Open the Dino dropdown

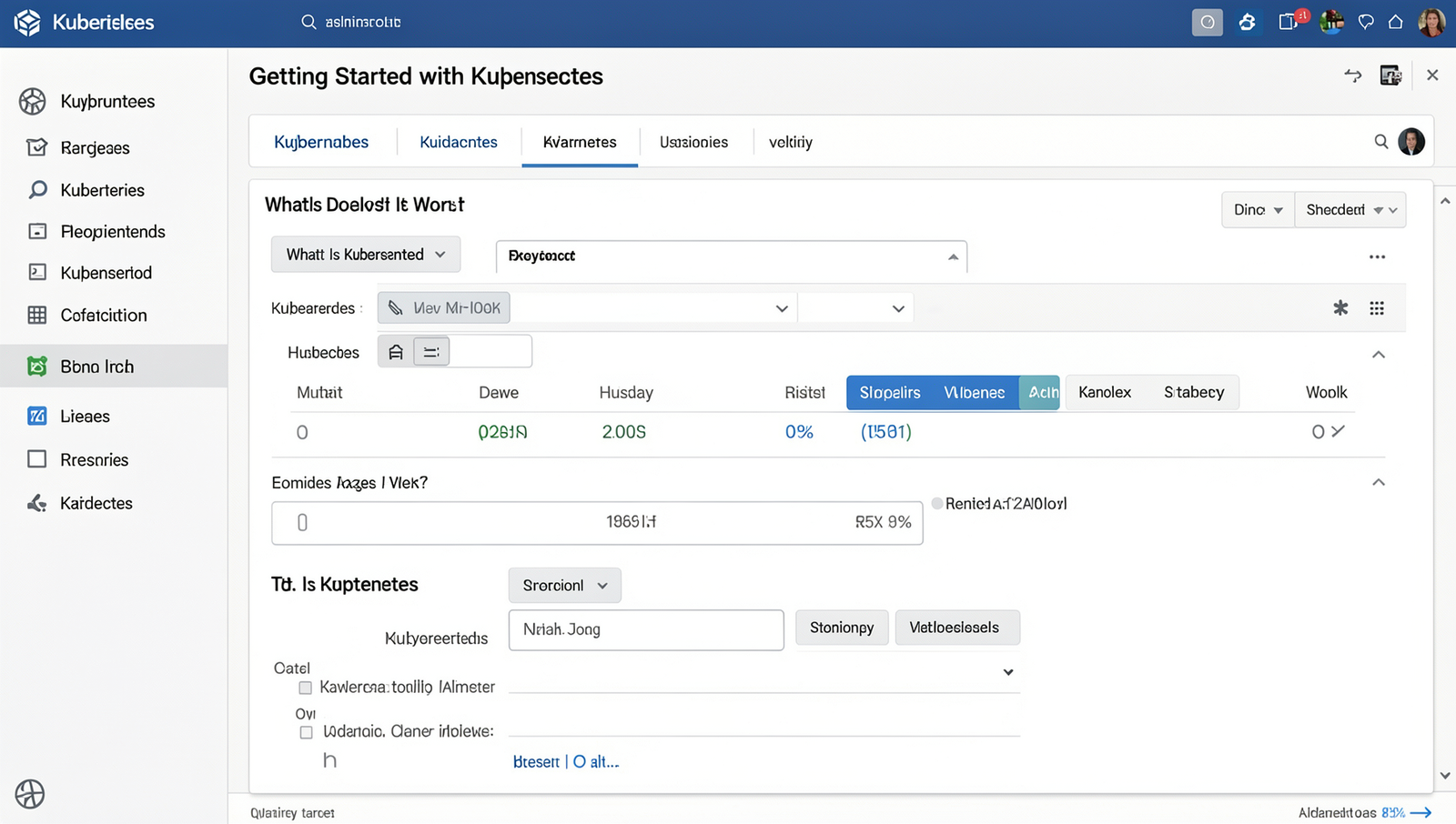coord(1258,210)
